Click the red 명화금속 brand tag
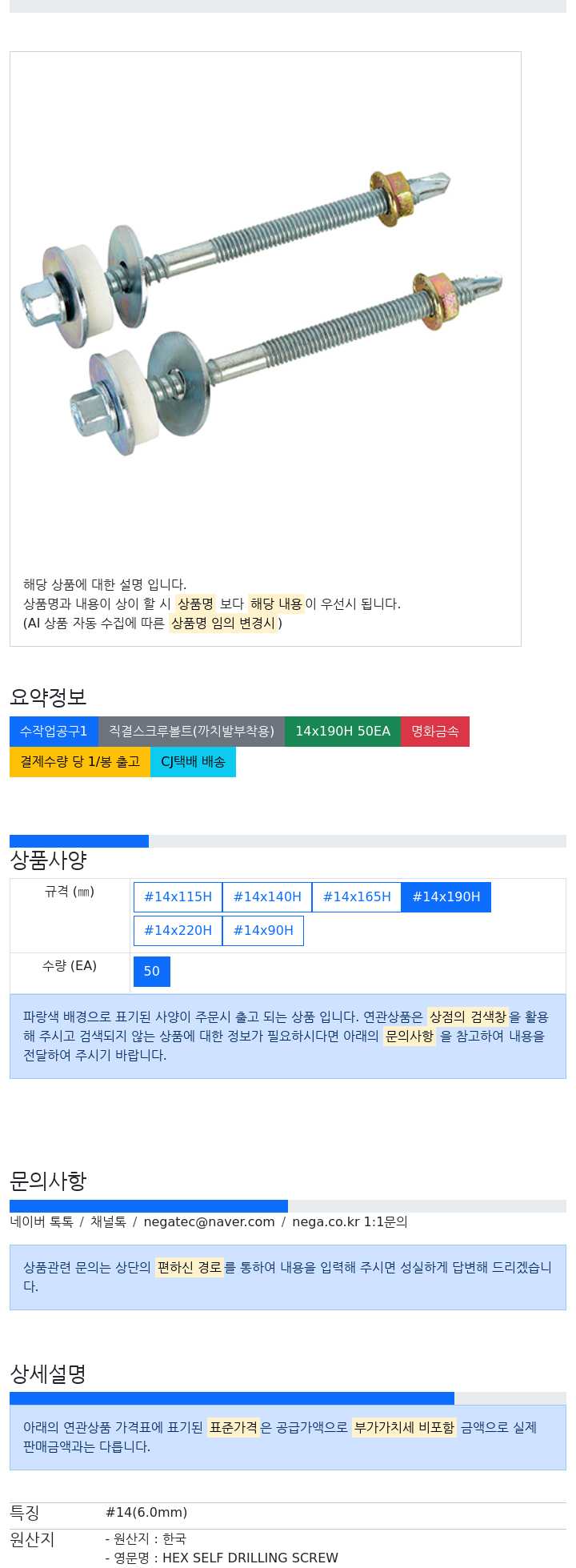Screen dimensions: 576x1568 (435, 732)
